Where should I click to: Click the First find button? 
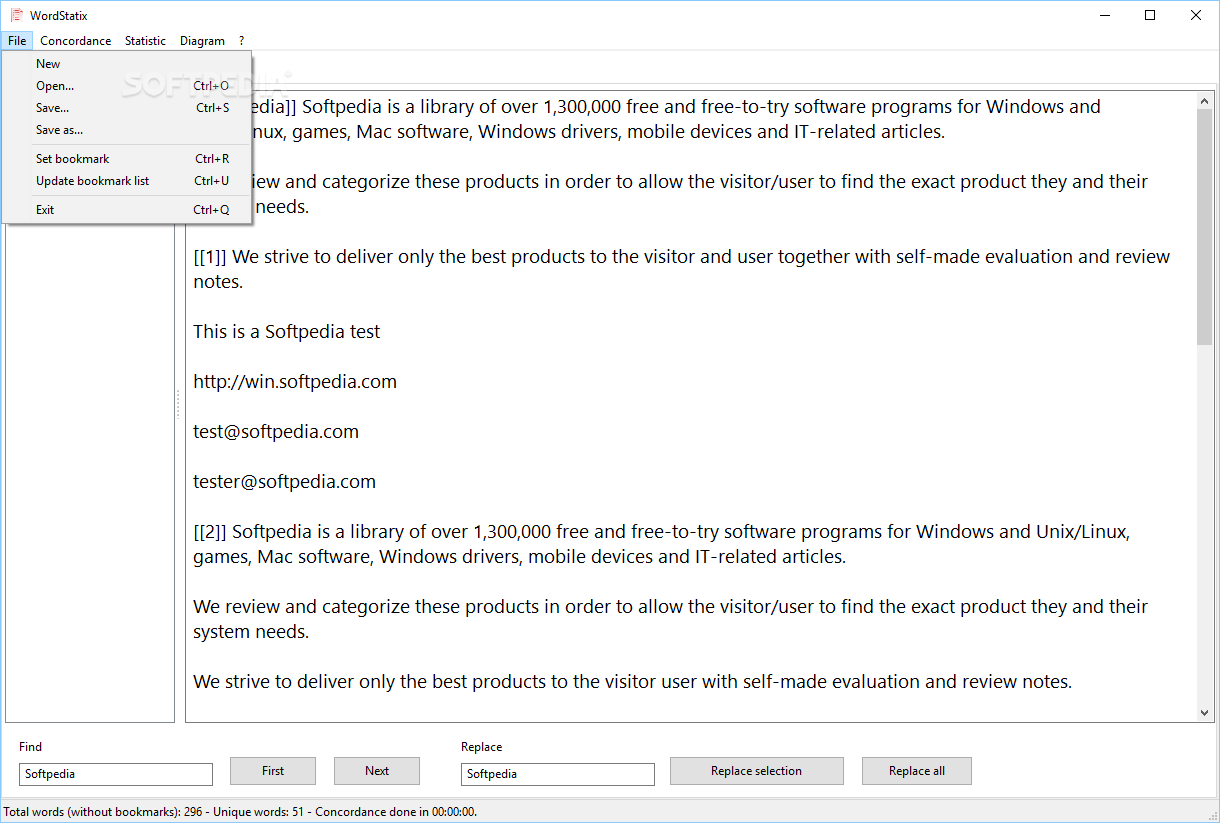point(273,771)
